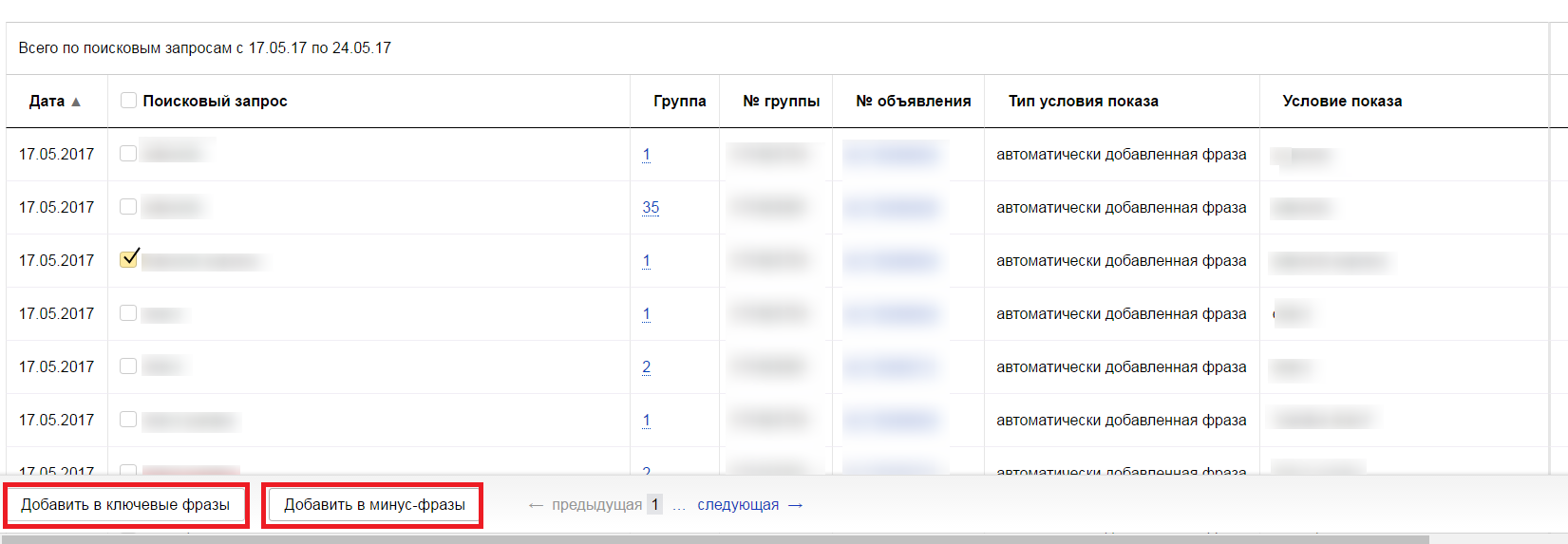Open group link 2 in the fifth row

tap(647, 366)
